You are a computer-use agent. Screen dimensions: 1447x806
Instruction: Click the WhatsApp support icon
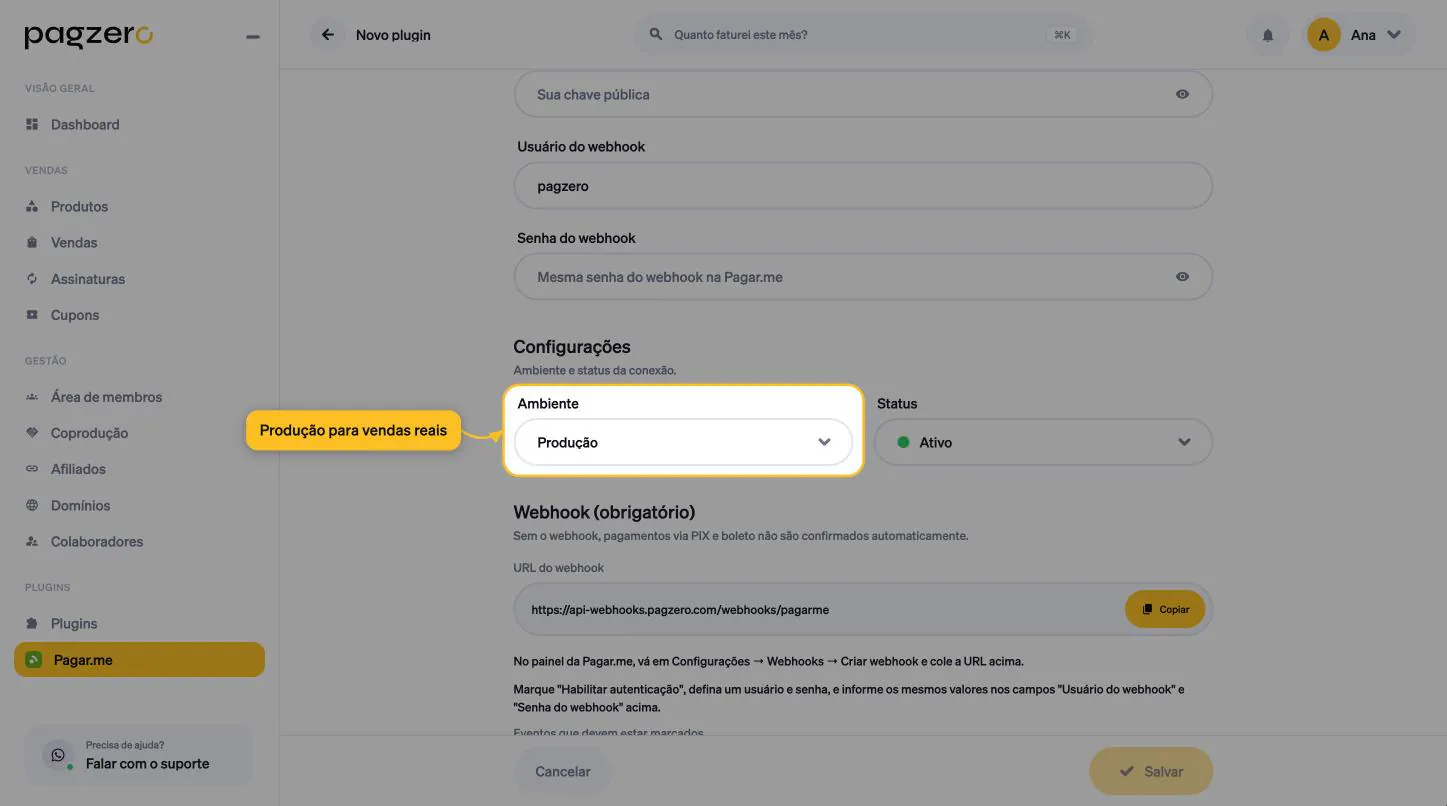pyautogui.click(x=58, y=755)
